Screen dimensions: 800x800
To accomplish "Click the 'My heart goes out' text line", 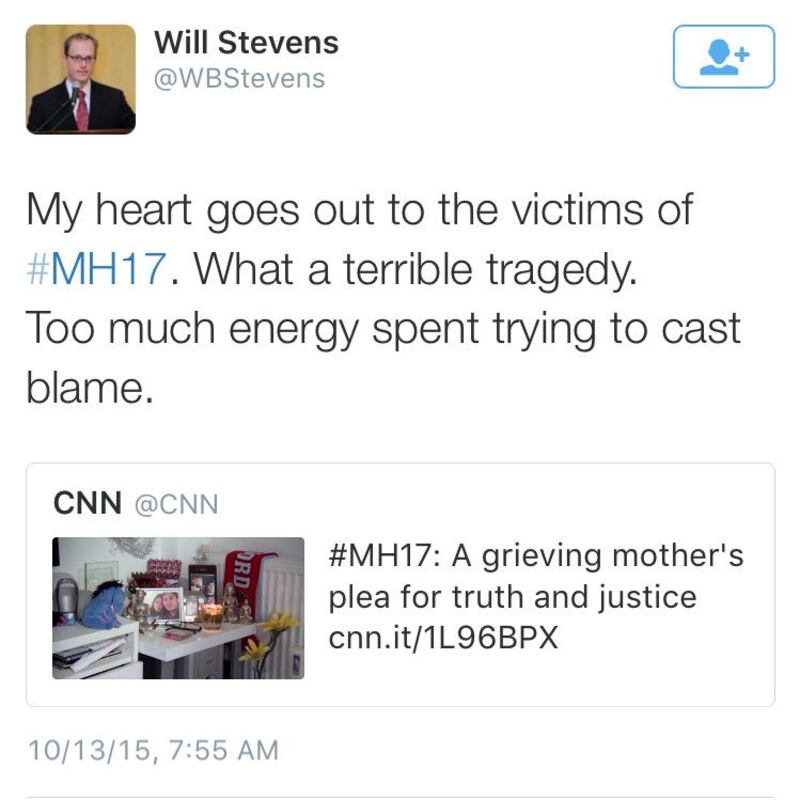I will click(x=358, y=212).
